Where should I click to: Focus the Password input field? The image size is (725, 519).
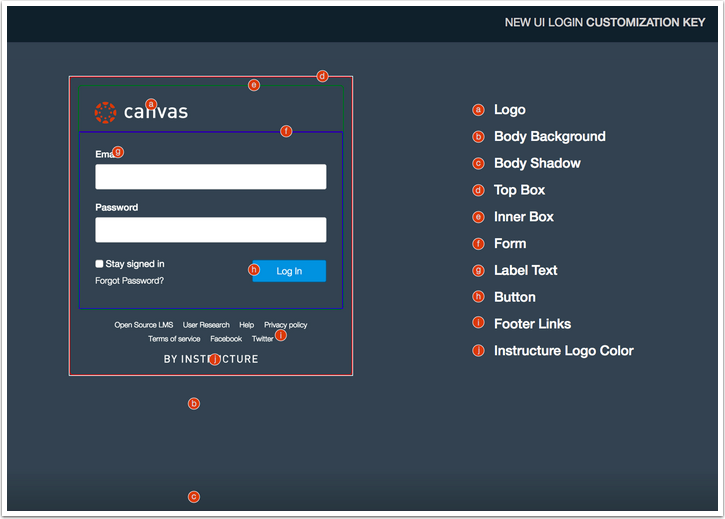pyautogui.click(x=211, y=230)
